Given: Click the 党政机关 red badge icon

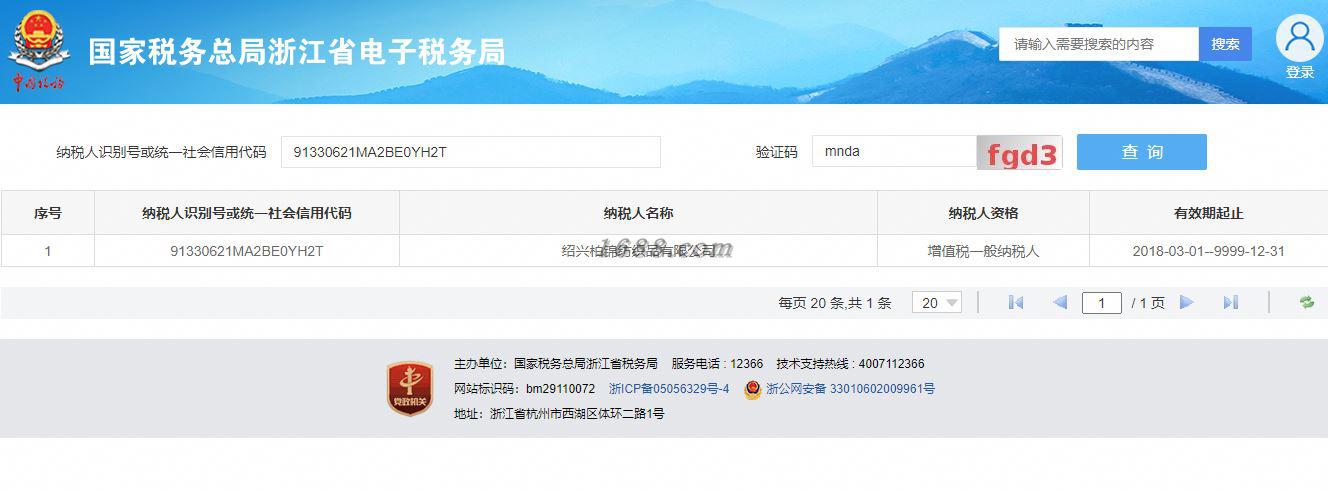Looking at the screenshot, I should (x=410, y=389).
